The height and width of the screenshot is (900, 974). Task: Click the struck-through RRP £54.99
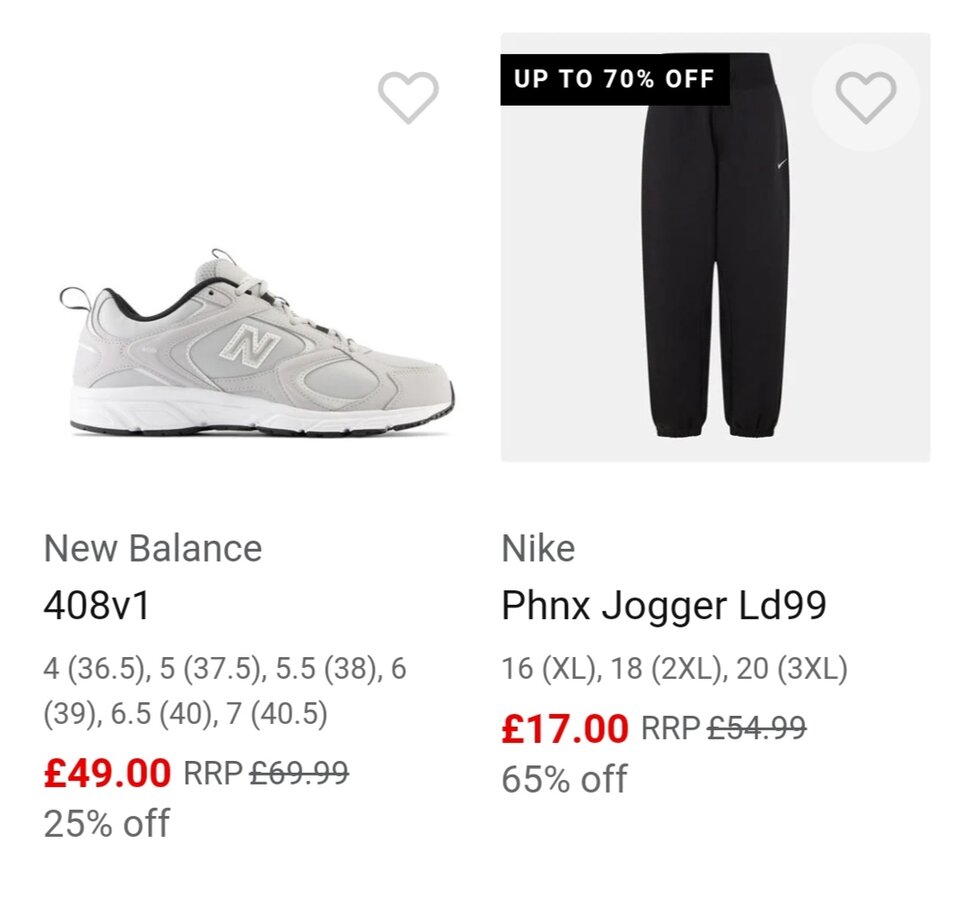tap(756, 728)
